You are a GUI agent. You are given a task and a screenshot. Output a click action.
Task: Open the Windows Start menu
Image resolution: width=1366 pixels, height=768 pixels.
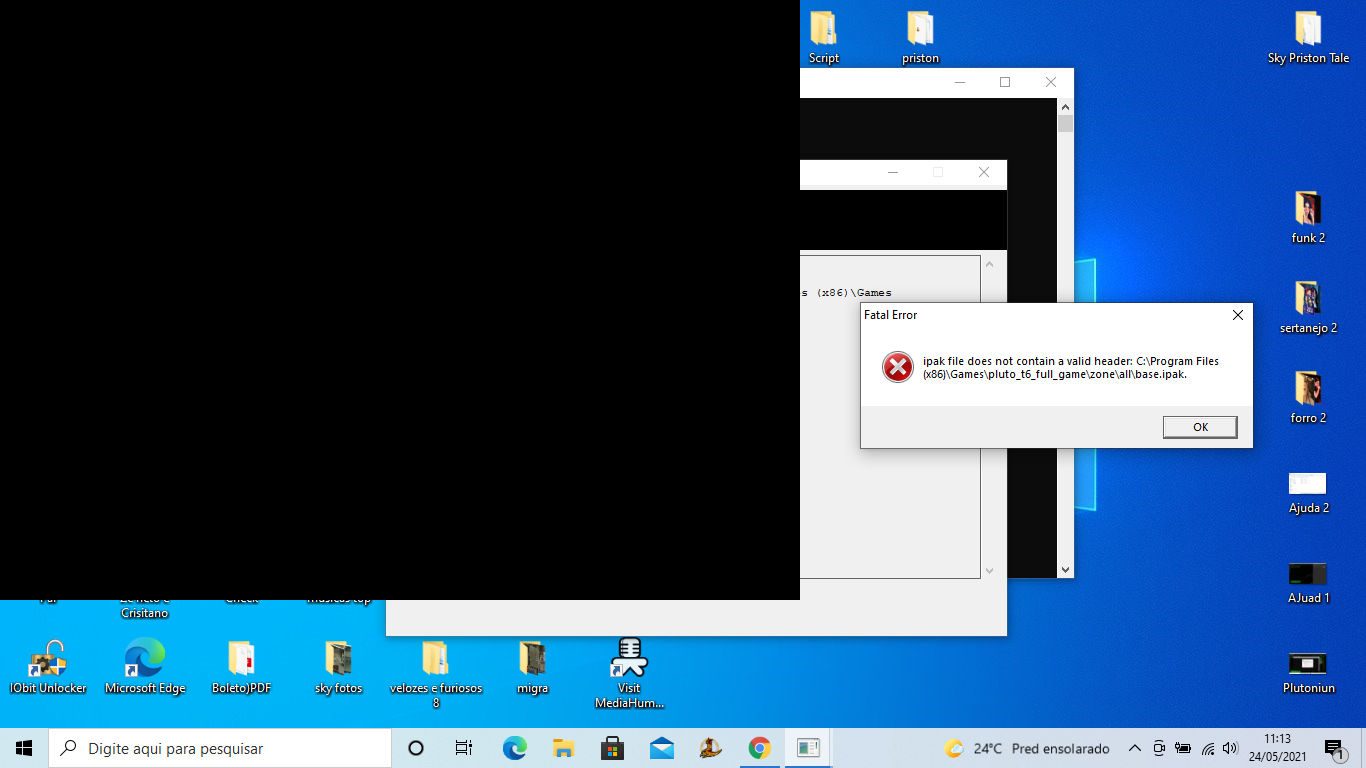[24, 748]
